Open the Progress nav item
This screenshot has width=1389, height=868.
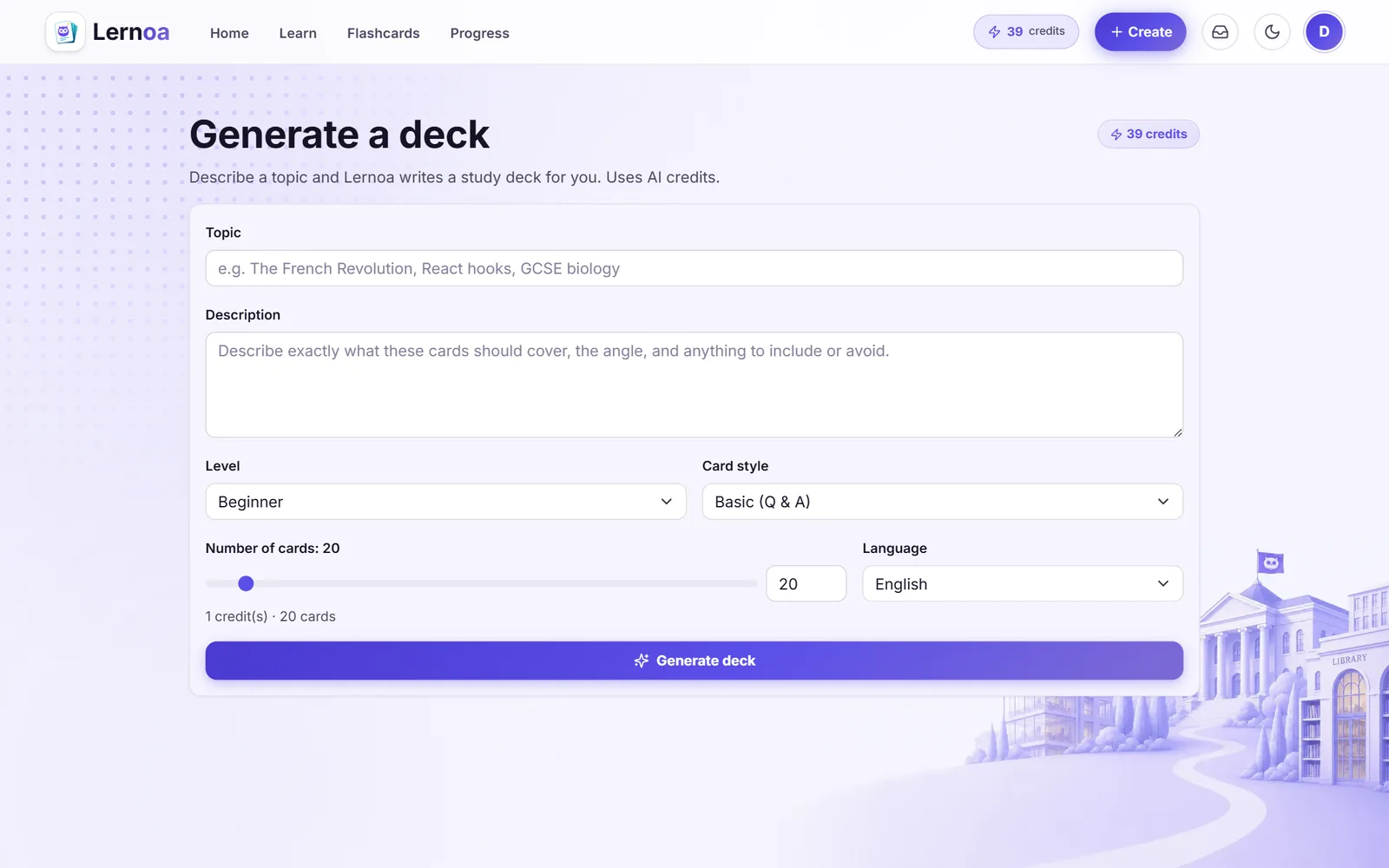(x=479, y=33)
